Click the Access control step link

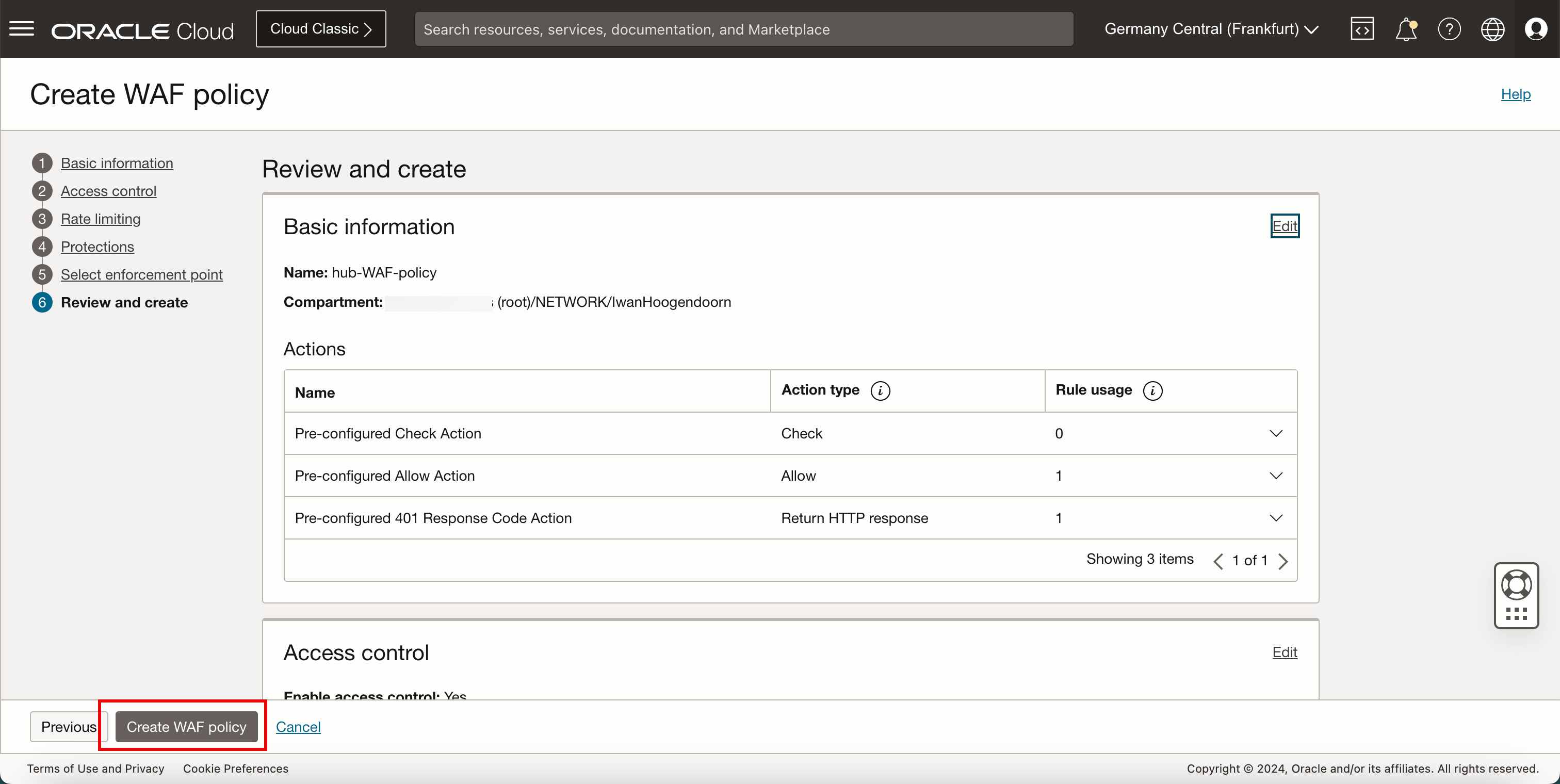tap(108, 190)
